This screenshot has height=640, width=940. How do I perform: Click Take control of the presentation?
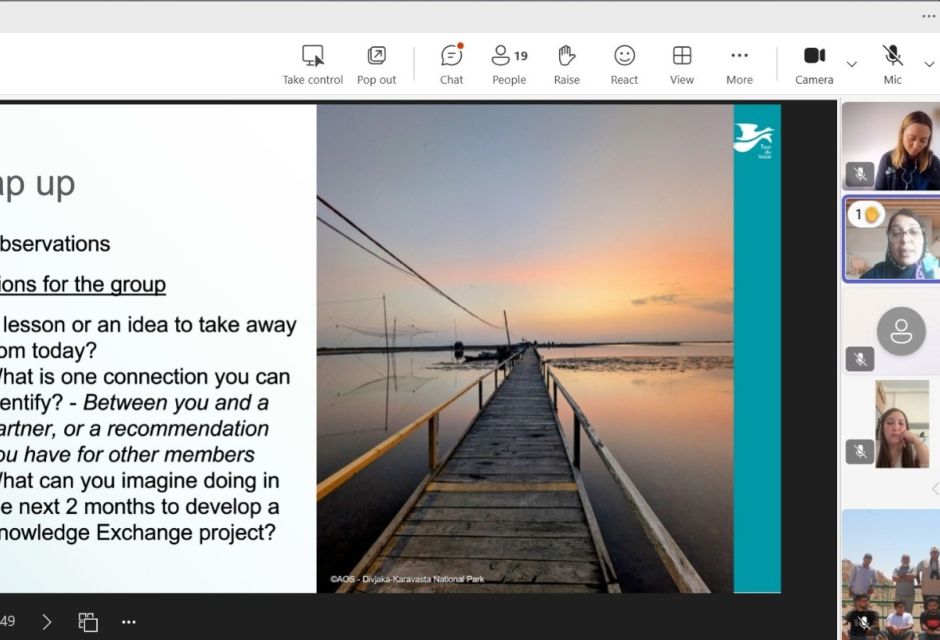pyautogui.click(x=312, y=64)
